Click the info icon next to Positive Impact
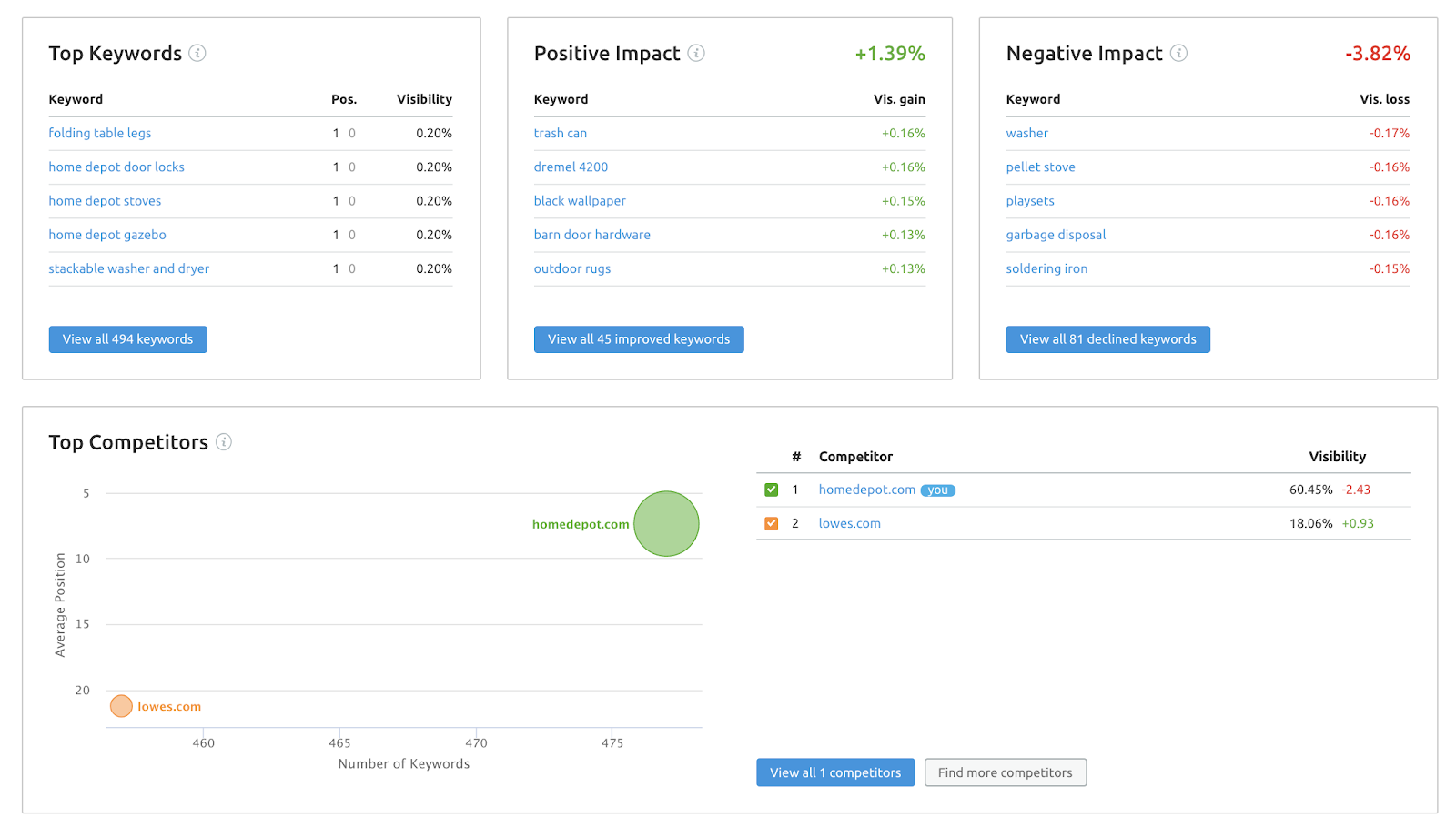1456x828 pixels. [x=696, y=54]
